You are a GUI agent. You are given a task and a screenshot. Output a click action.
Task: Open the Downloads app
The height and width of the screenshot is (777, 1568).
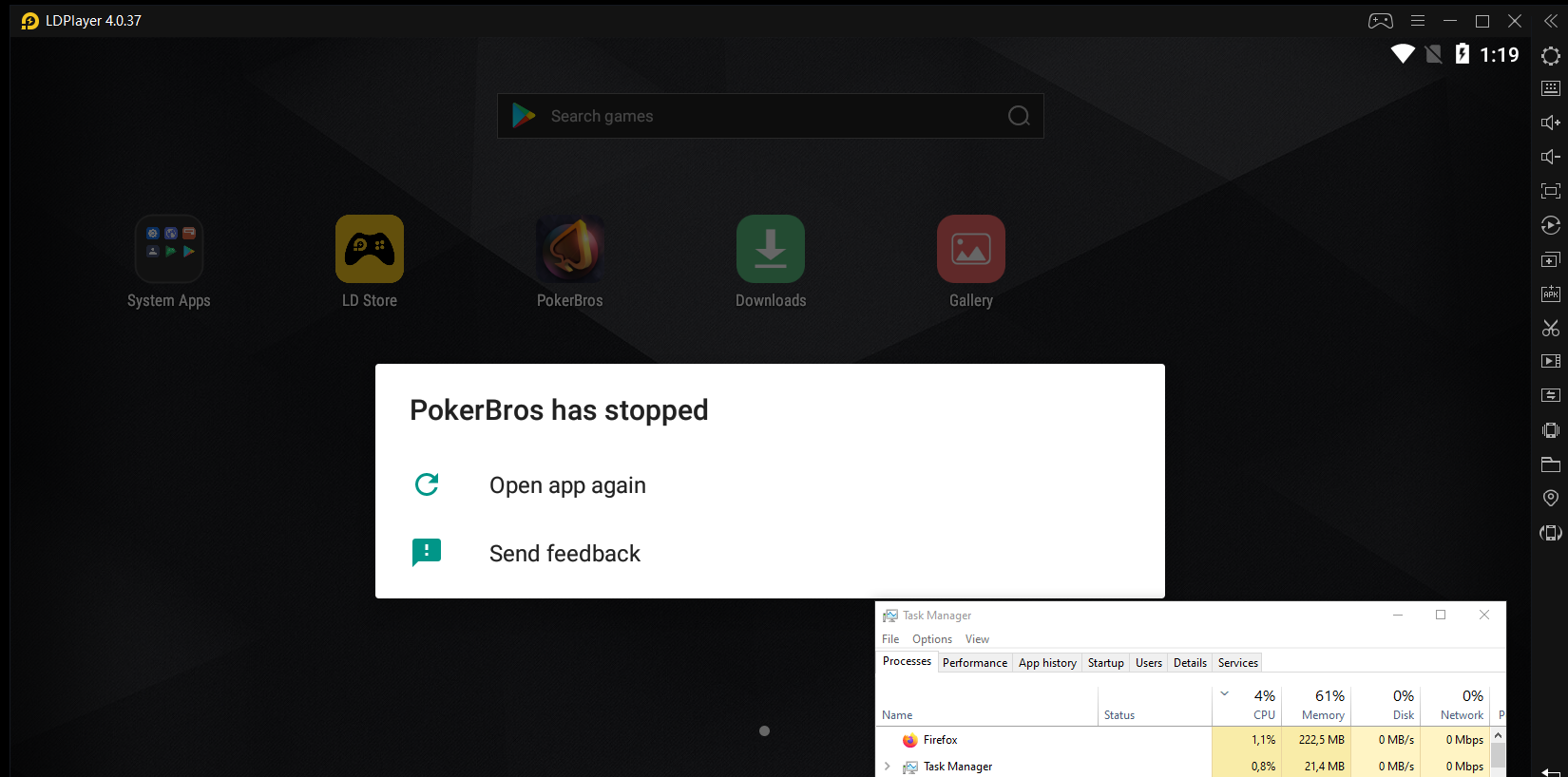click(x=770, y=262)
